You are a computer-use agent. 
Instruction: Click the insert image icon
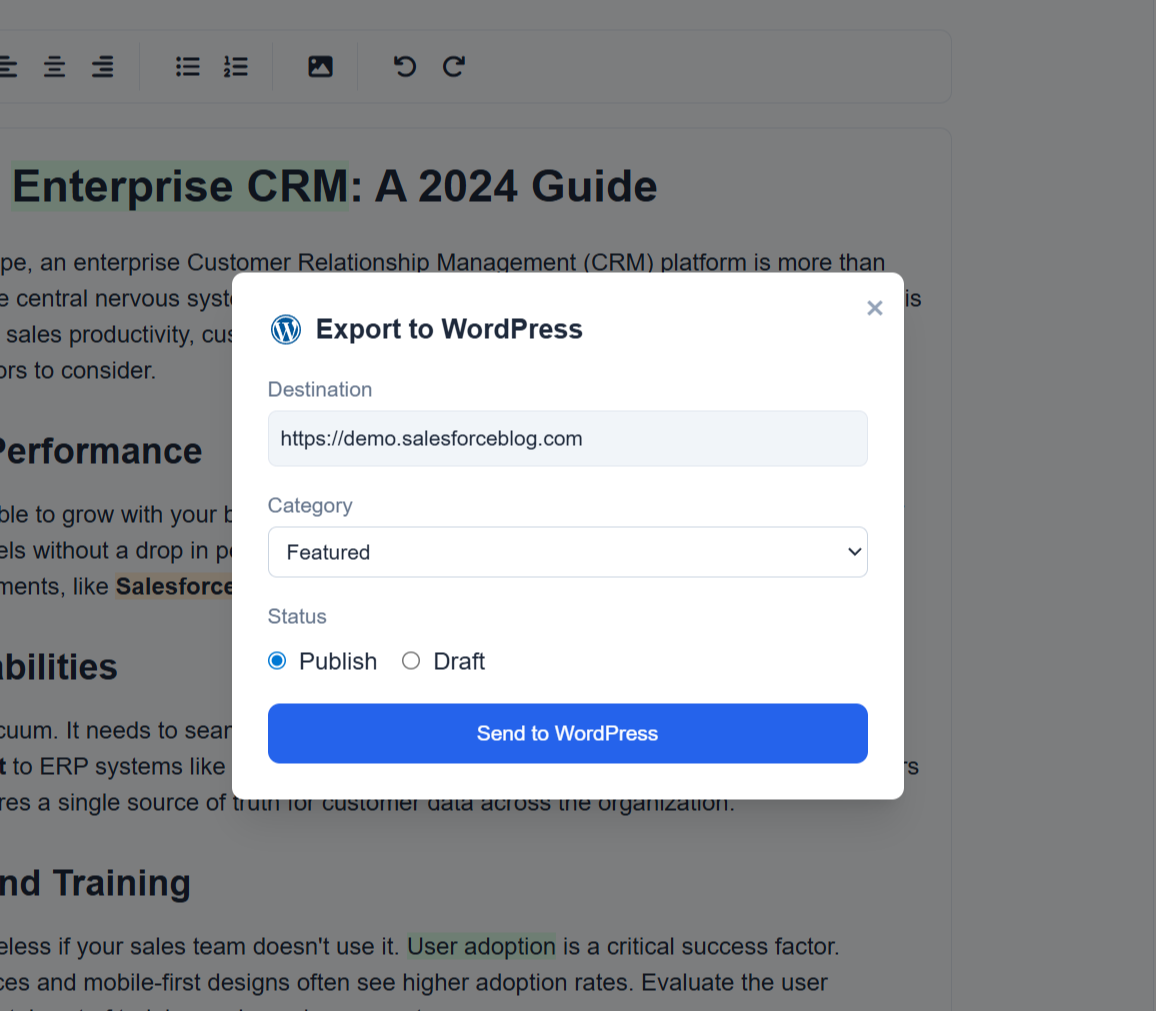pos(320,66)
